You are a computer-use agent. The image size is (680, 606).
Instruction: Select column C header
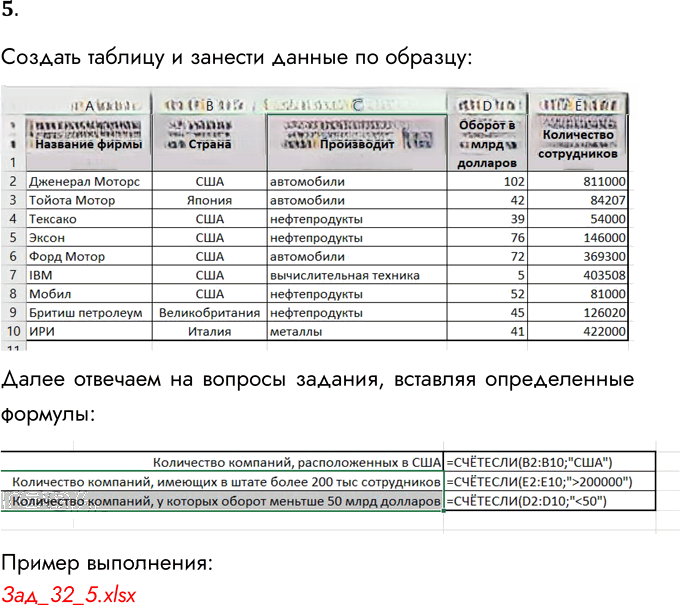357,105
